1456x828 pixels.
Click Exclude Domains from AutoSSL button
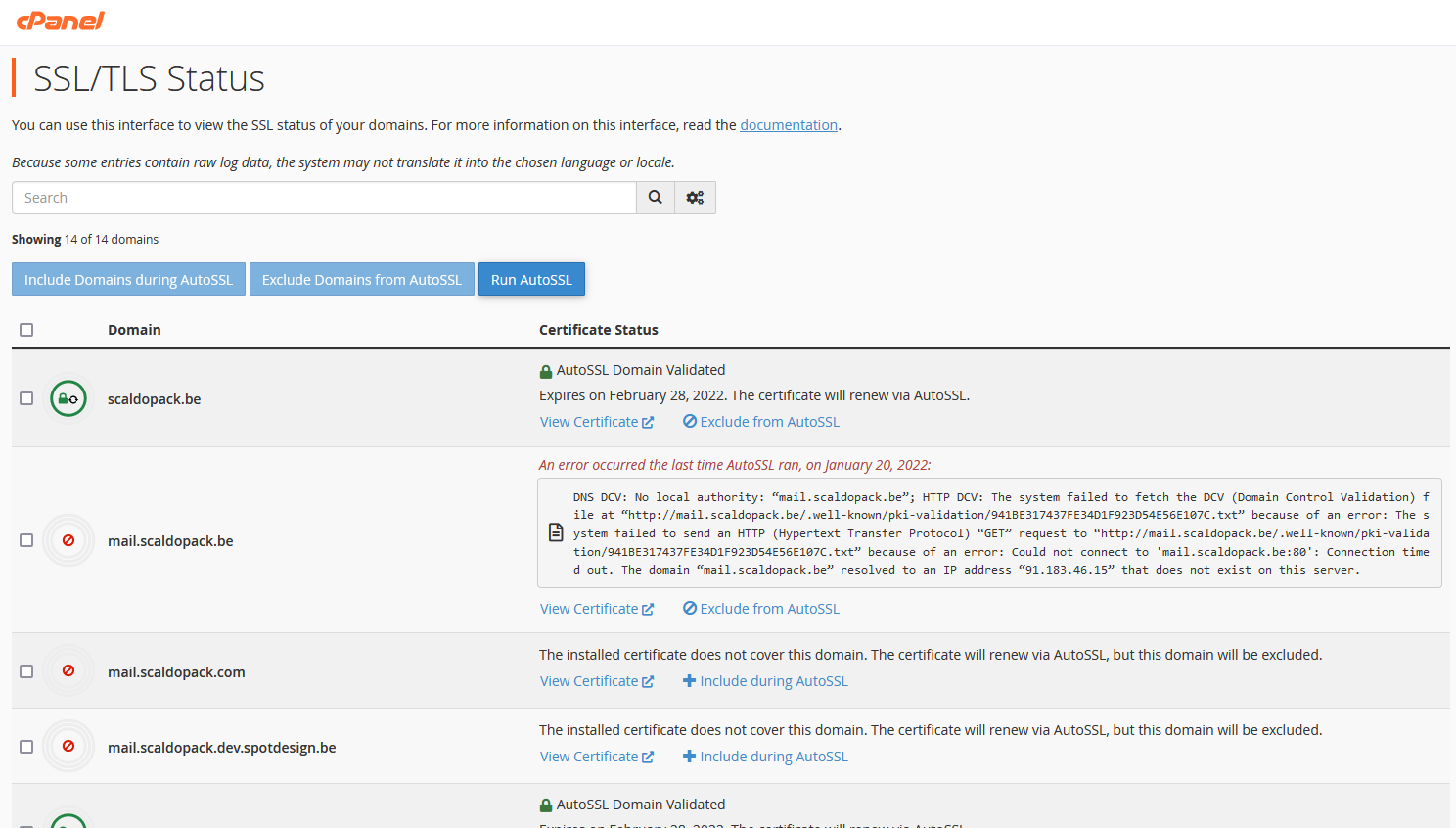[x=362, y=279]
